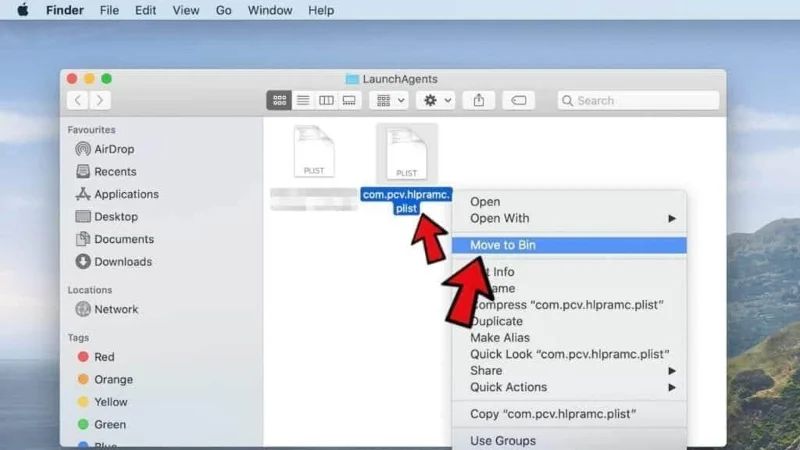Image resolution: width=800 pixels, height=450 pixels.
Task: Click the Search field
Action: click(638, 101)
